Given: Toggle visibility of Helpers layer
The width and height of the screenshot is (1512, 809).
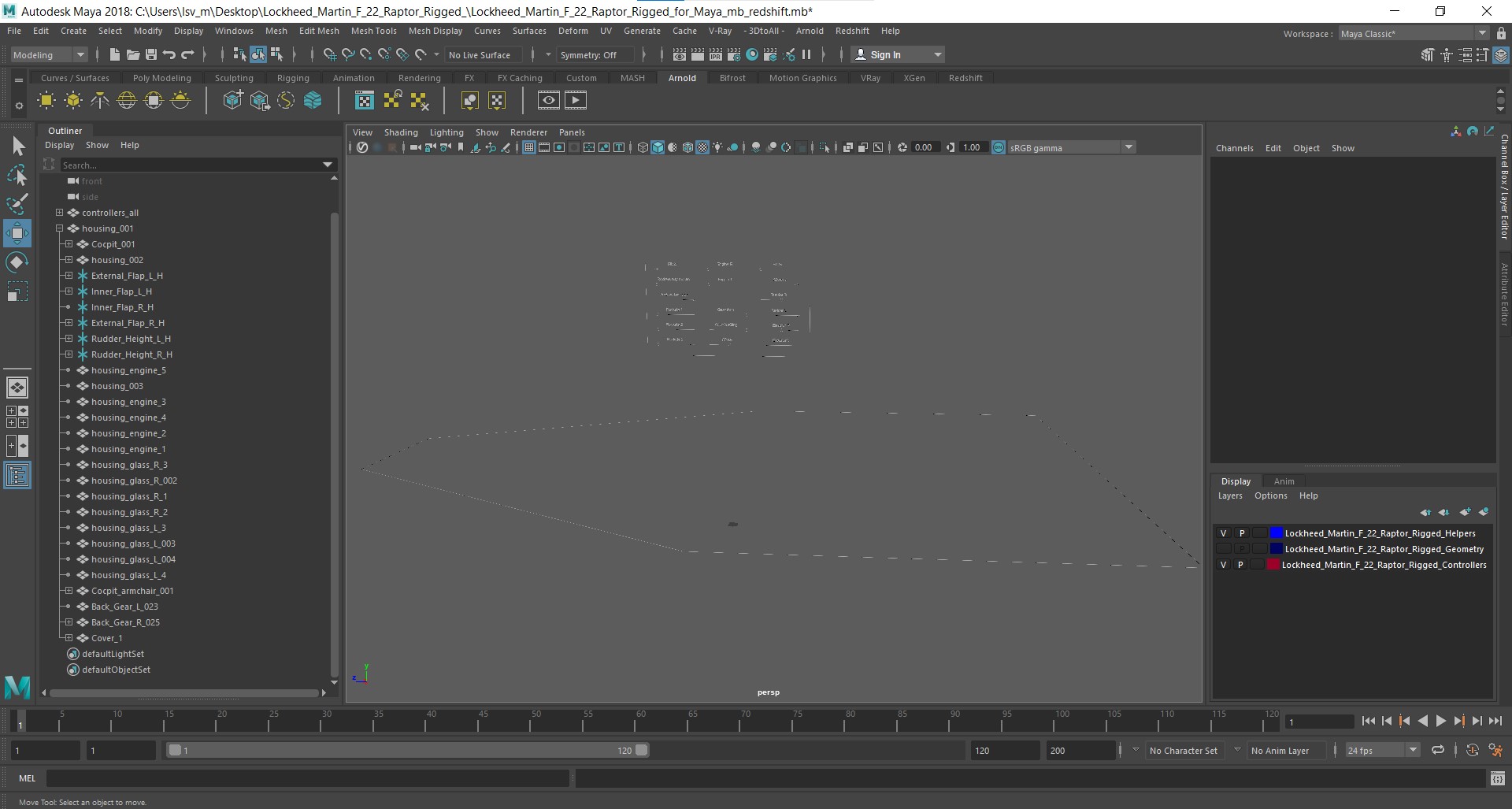Looking at the screenshot, I should tap(1223, 533).
